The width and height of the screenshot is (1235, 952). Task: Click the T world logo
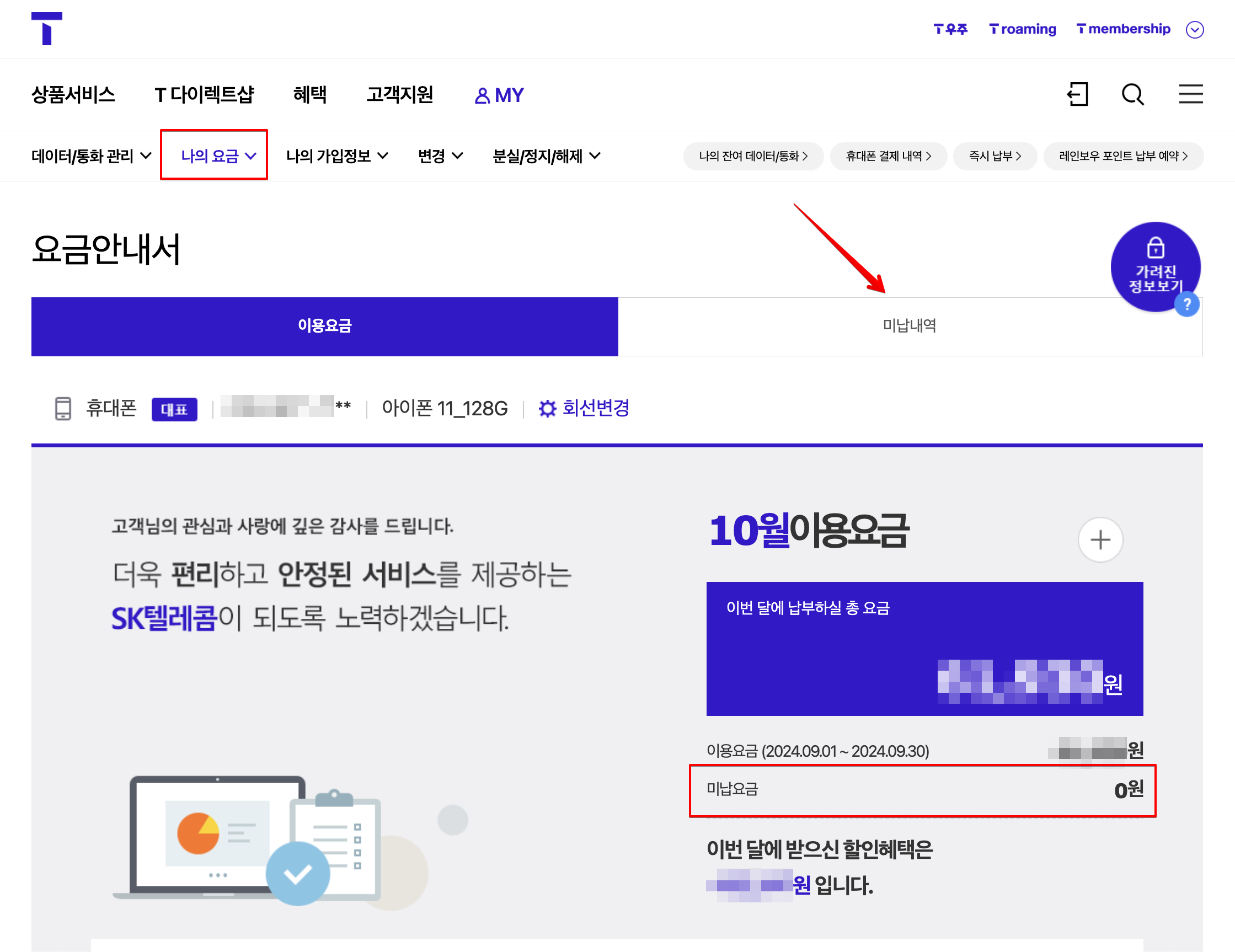coord(47,28)
